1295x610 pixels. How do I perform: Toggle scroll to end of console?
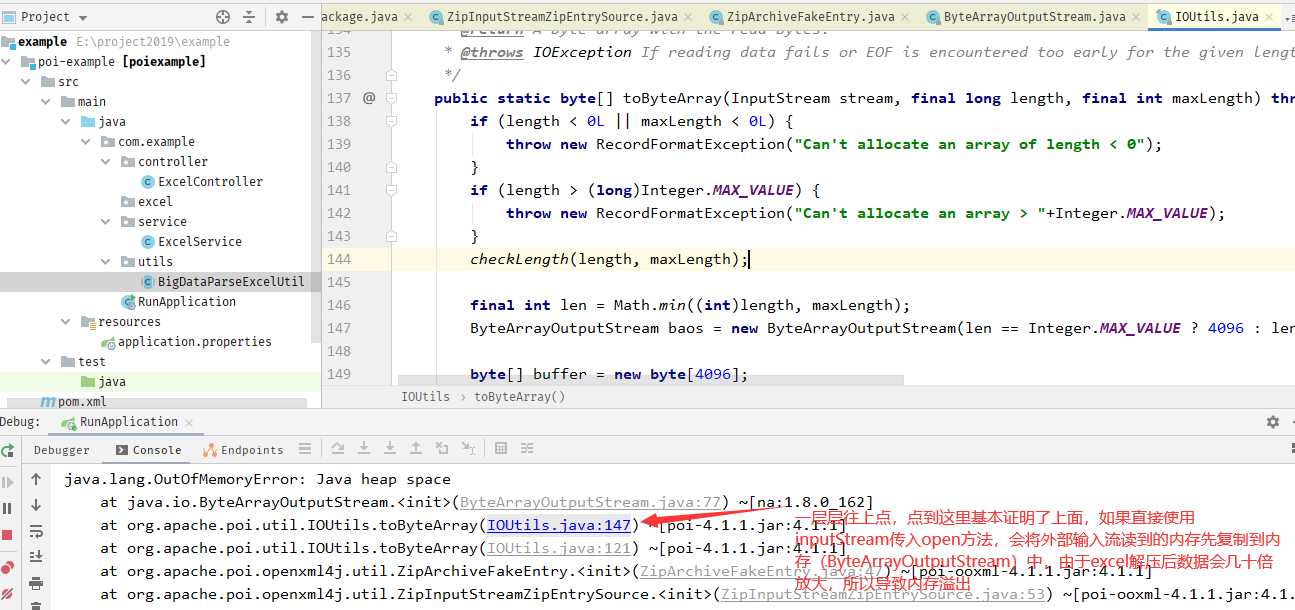point(37,557)
